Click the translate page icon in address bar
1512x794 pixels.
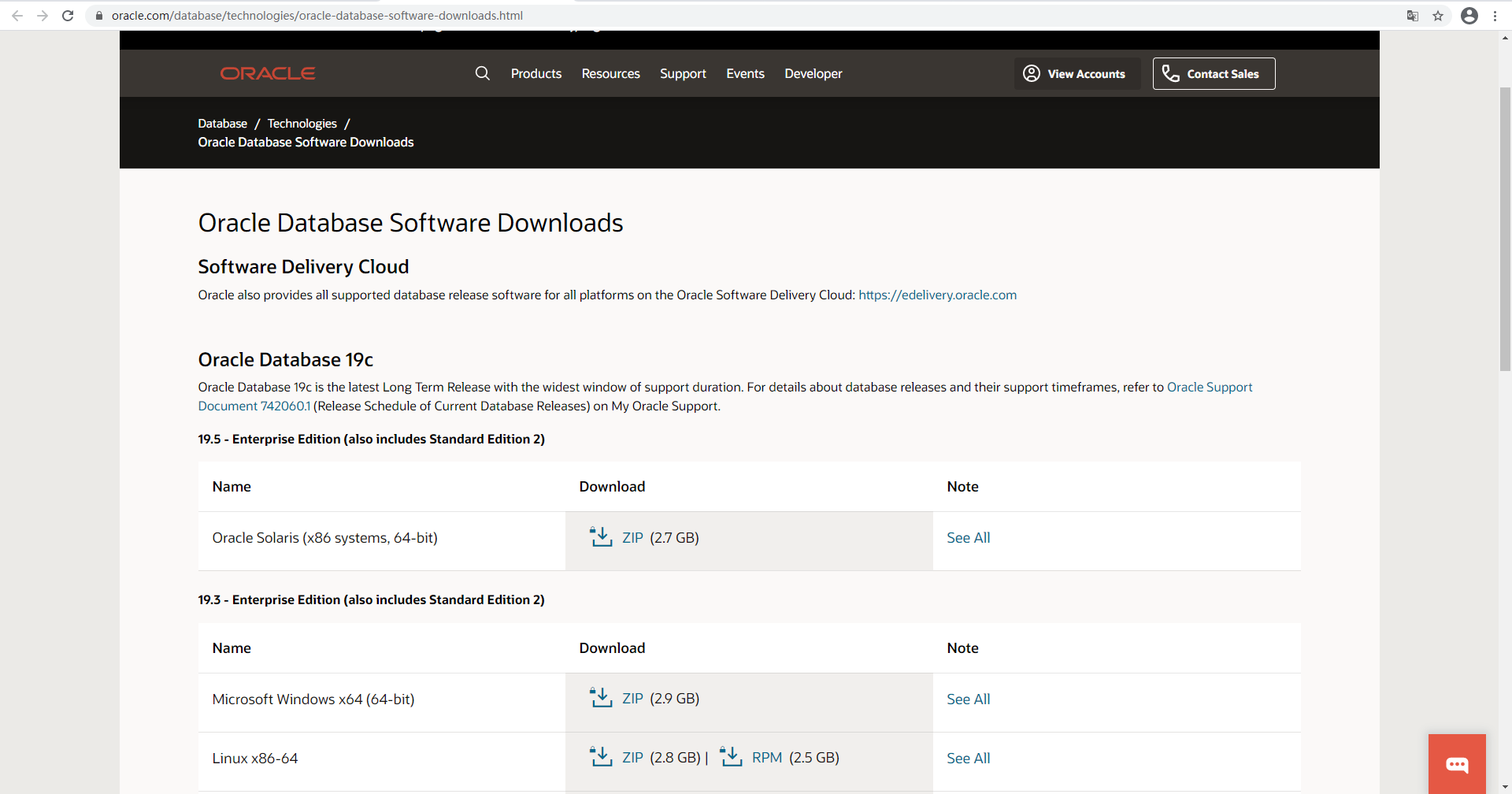[x=1413, y=16]
